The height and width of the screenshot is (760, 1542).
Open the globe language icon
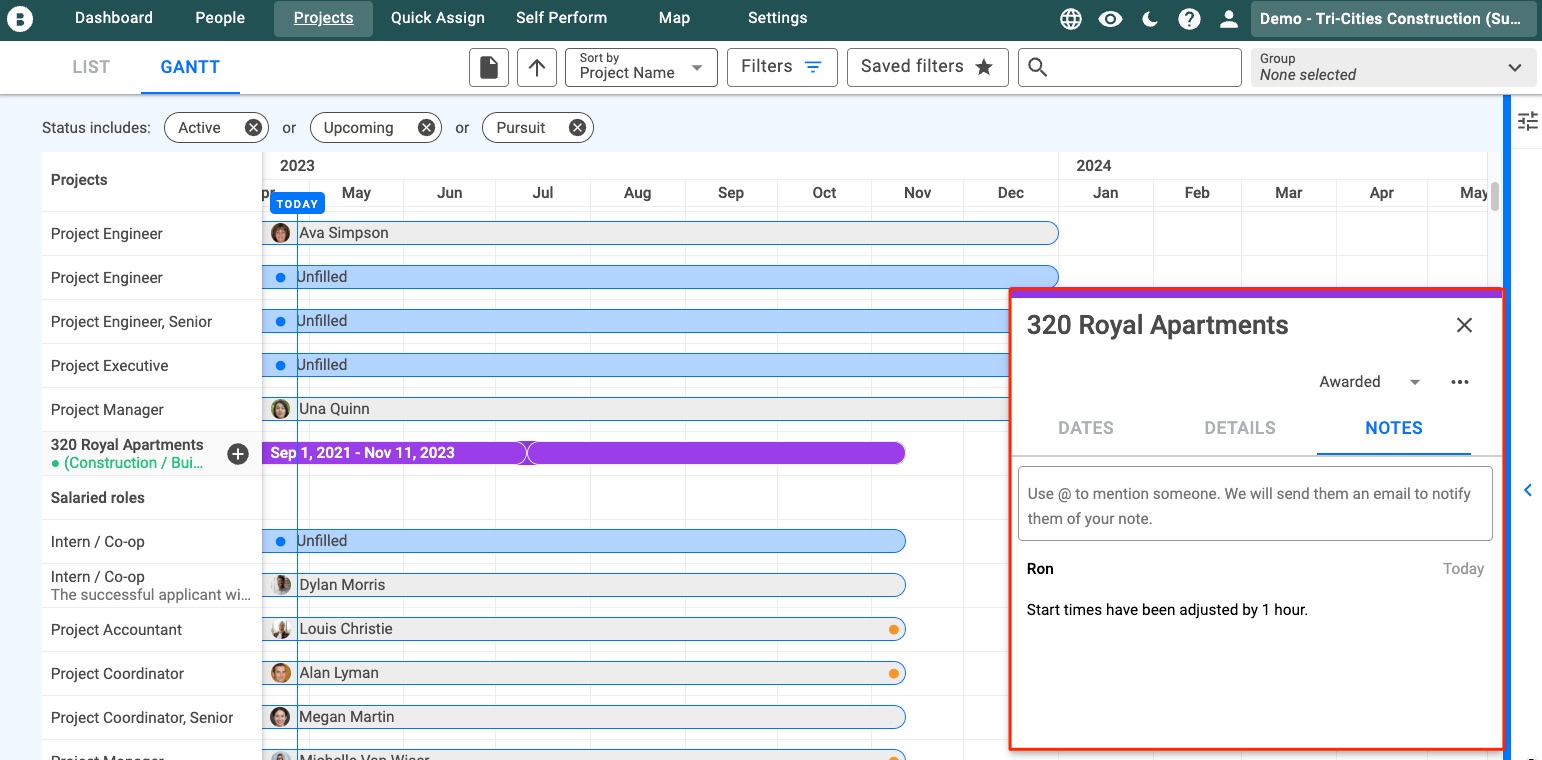[x=1070, y=18]
